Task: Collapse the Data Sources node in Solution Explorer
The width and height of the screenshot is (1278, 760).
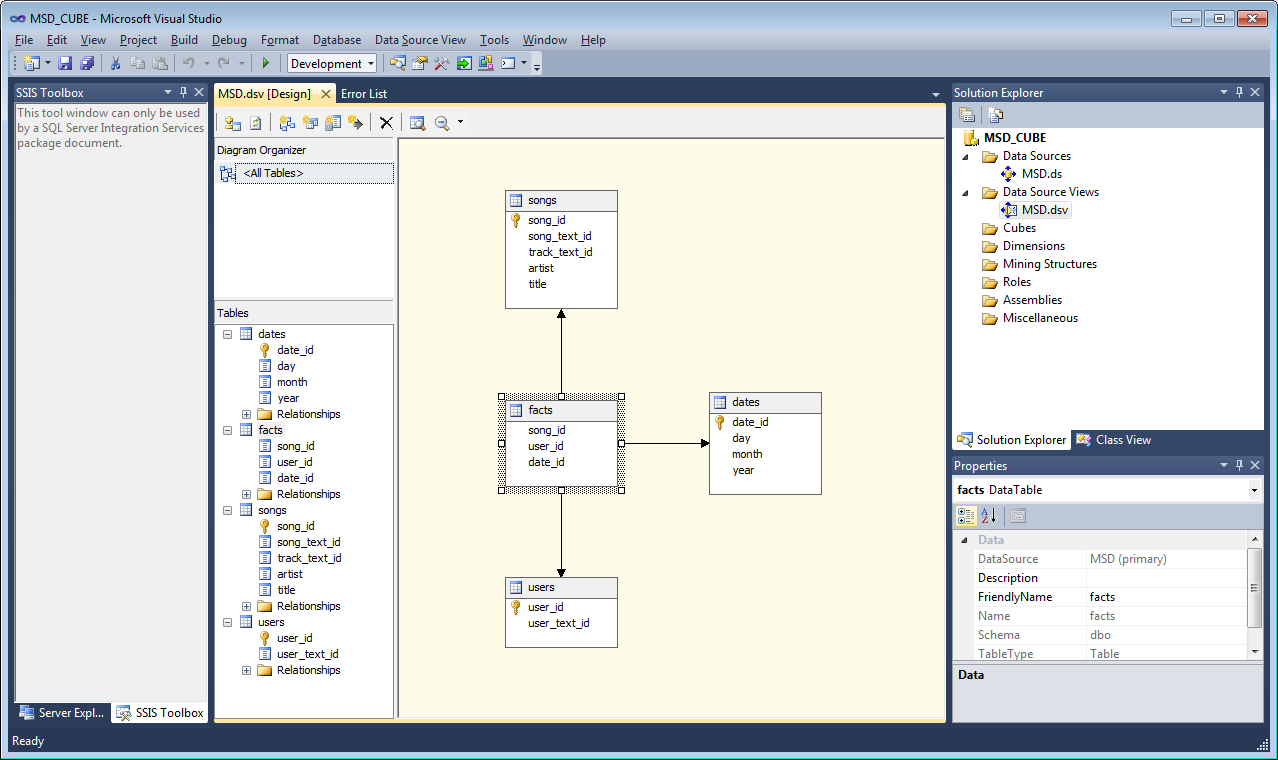Action: [966, 157]
